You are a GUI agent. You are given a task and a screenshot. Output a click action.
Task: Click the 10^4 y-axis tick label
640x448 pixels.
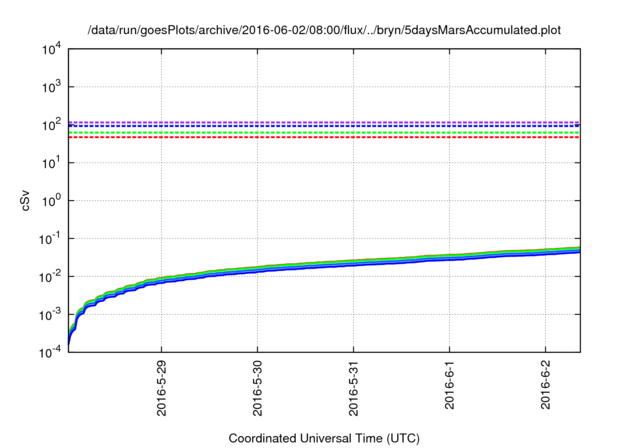(x=51, y=49)
